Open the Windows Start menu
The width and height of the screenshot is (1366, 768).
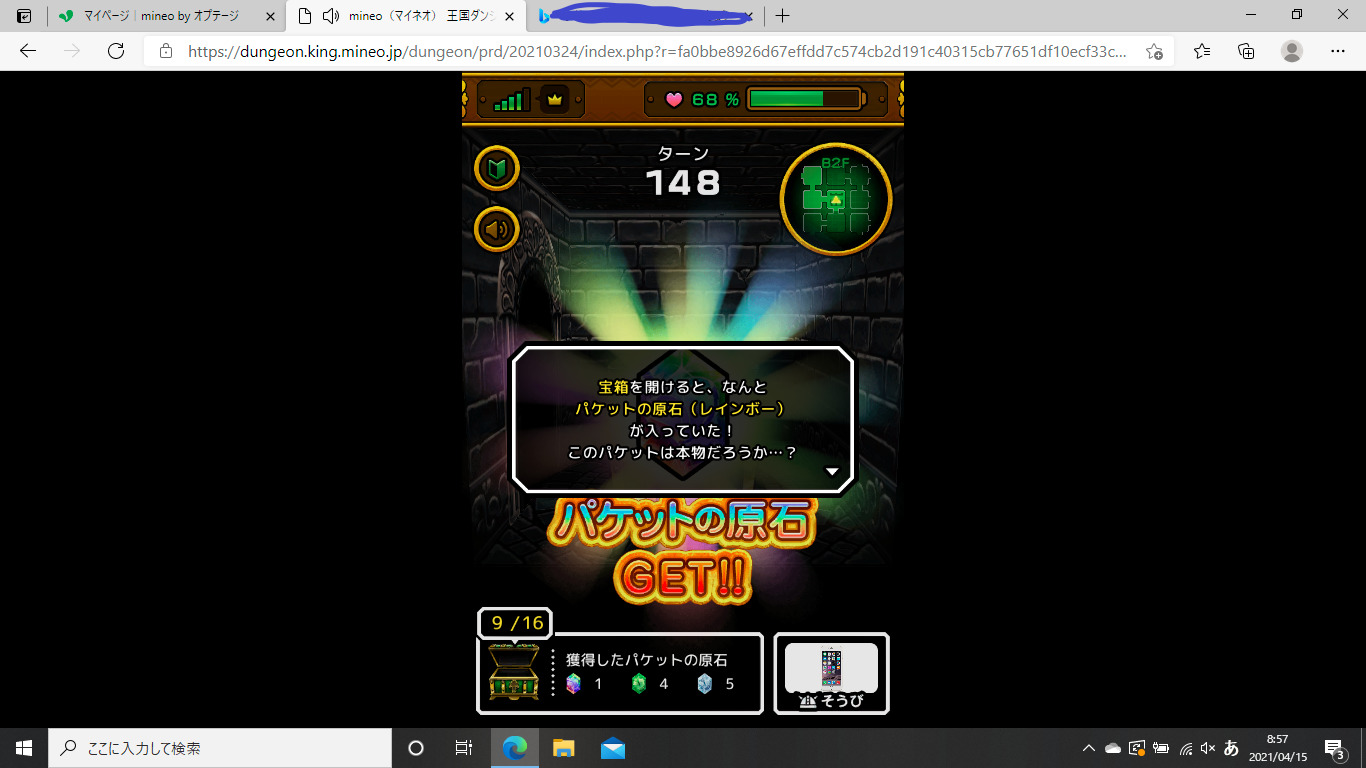(x=24, y=748)
